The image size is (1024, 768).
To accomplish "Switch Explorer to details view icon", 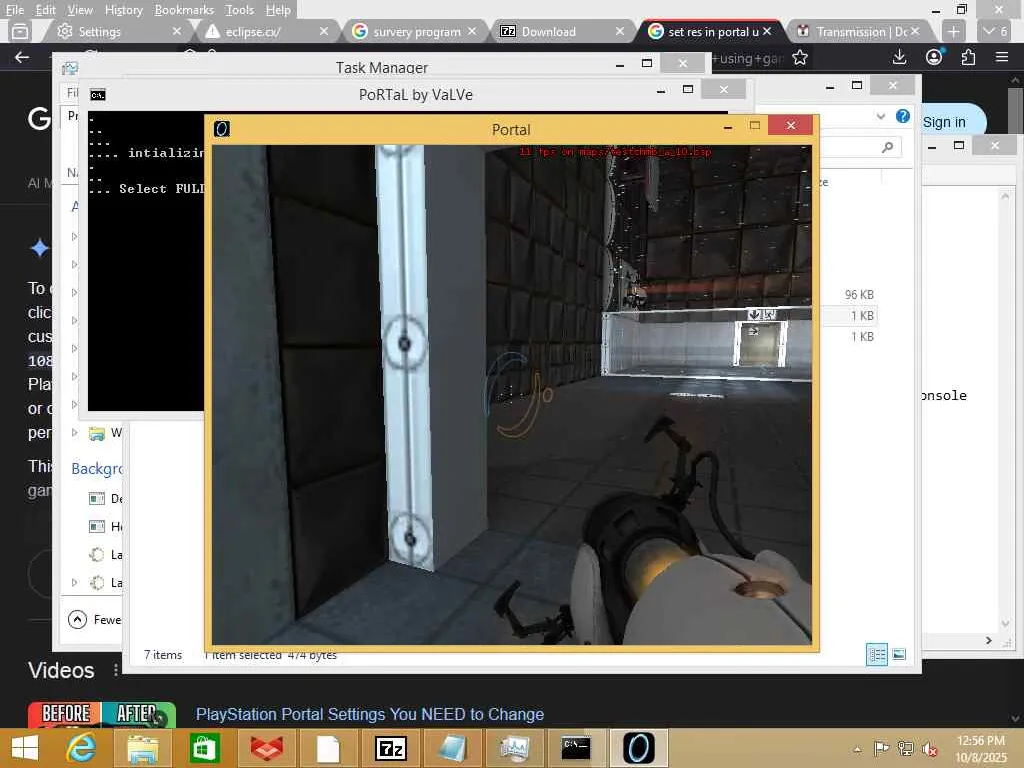I will [x=876, y=654].
